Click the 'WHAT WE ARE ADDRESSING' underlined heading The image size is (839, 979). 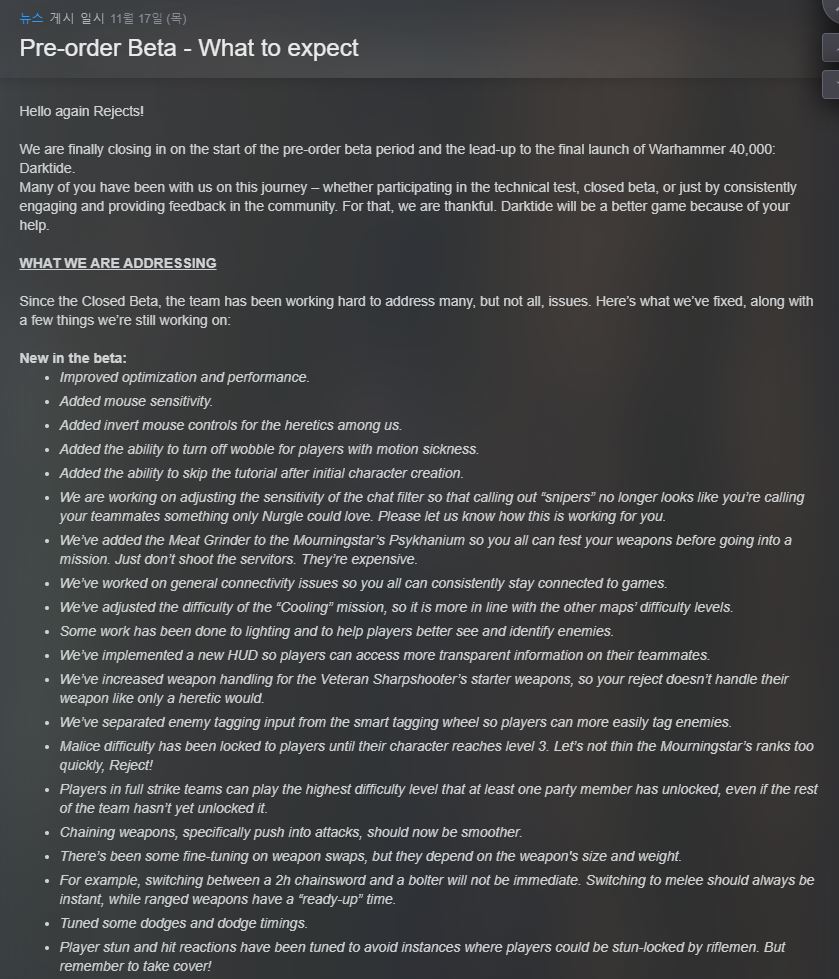(118, 263)
